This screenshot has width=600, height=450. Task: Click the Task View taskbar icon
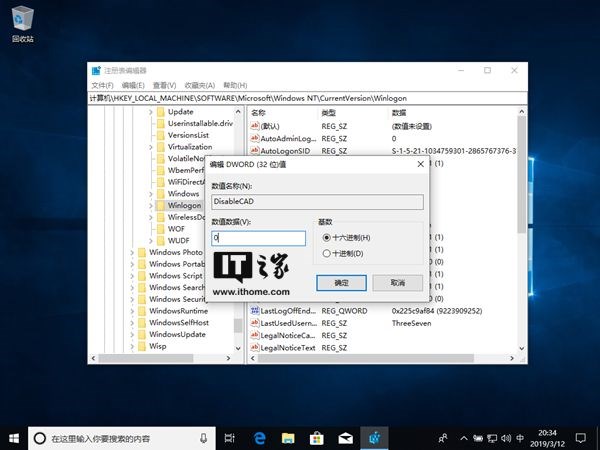pos(230,438)
